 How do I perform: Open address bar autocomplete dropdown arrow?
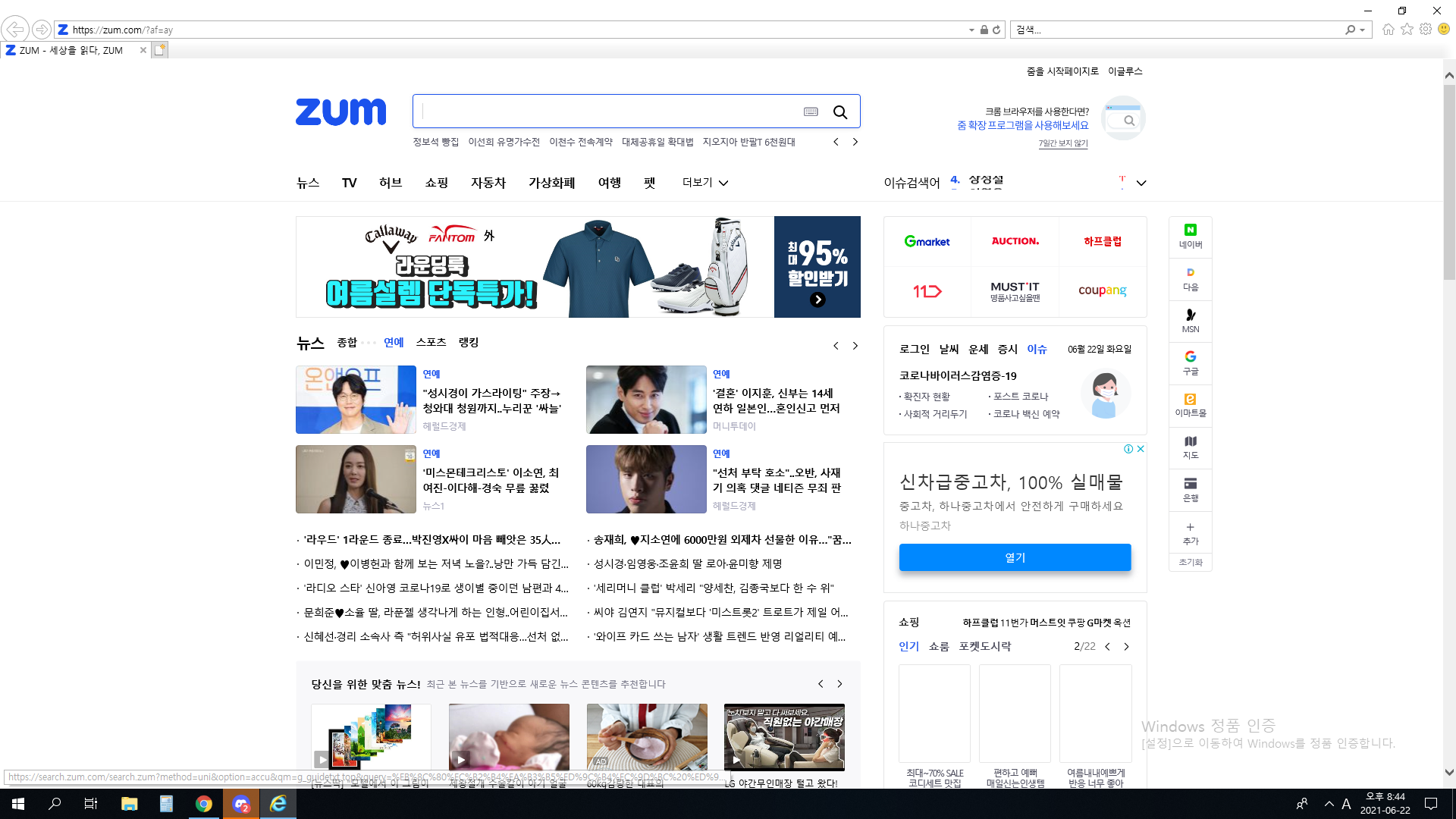point(971,30)
